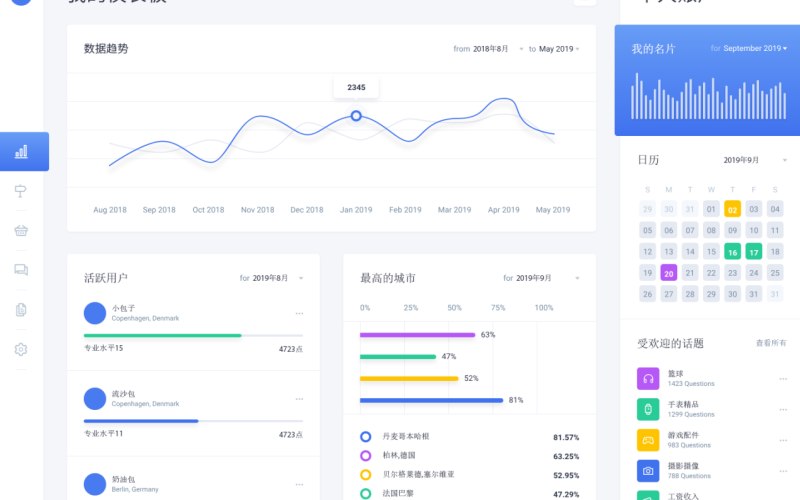Viewport: 800px width, 500px height.
Task: Click the 查看所有 link in popular topics
Action: coord(771,343)
